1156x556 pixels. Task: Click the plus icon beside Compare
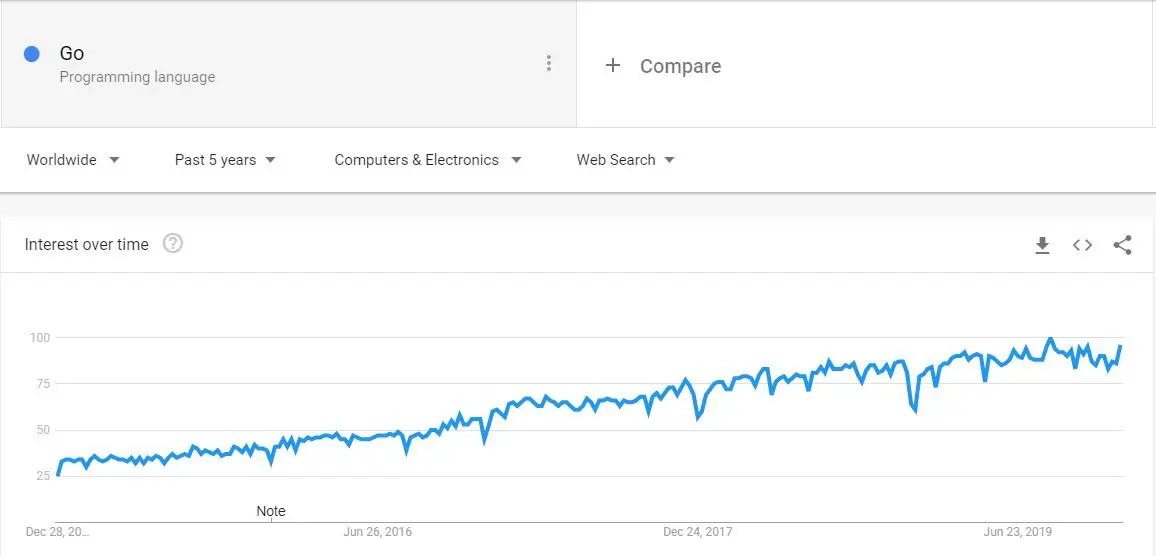[613, 66]
